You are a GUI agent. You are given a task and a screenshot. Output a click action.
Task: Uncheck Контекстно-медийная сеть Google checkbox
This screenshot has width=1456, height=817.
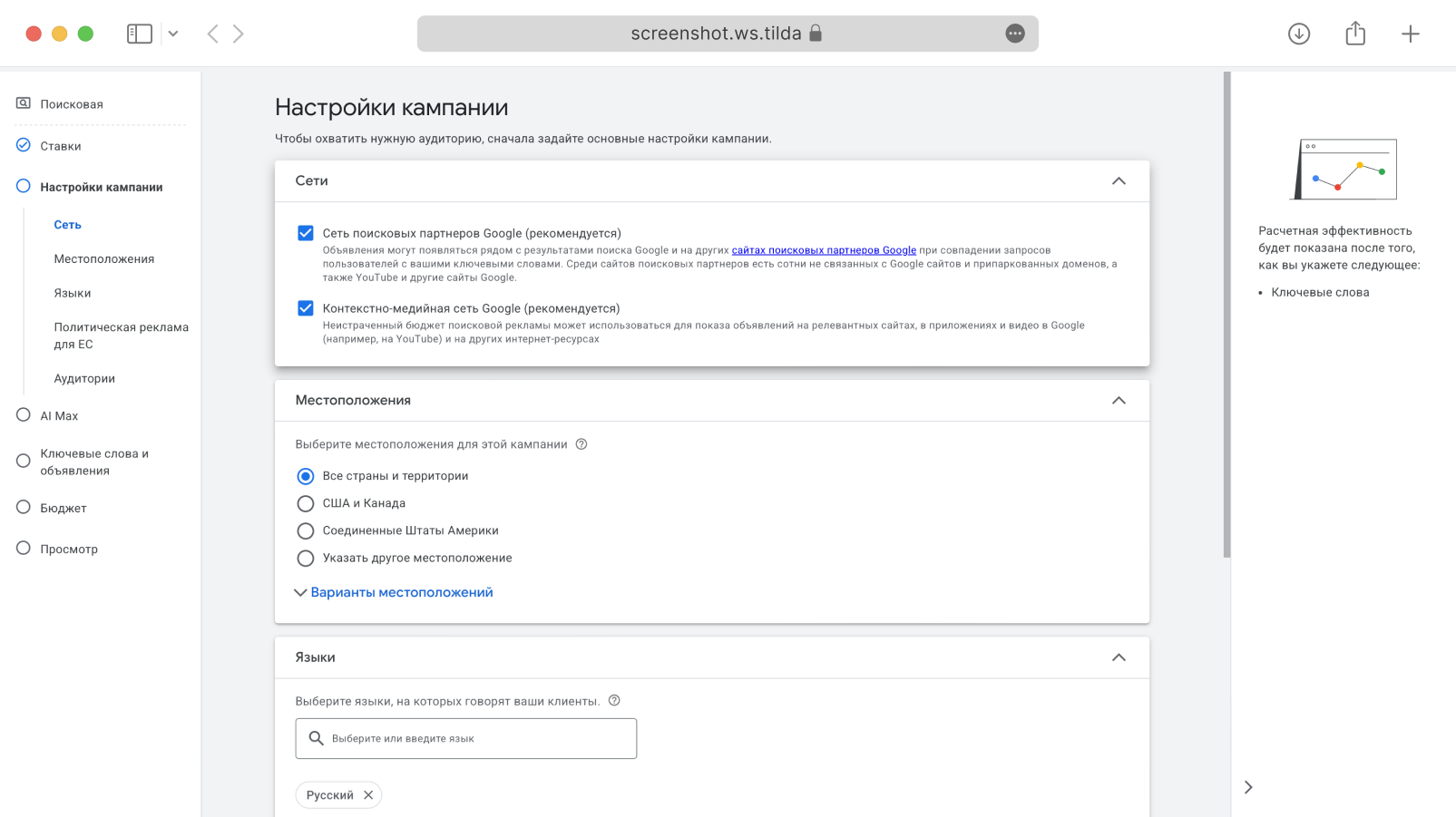306,308
